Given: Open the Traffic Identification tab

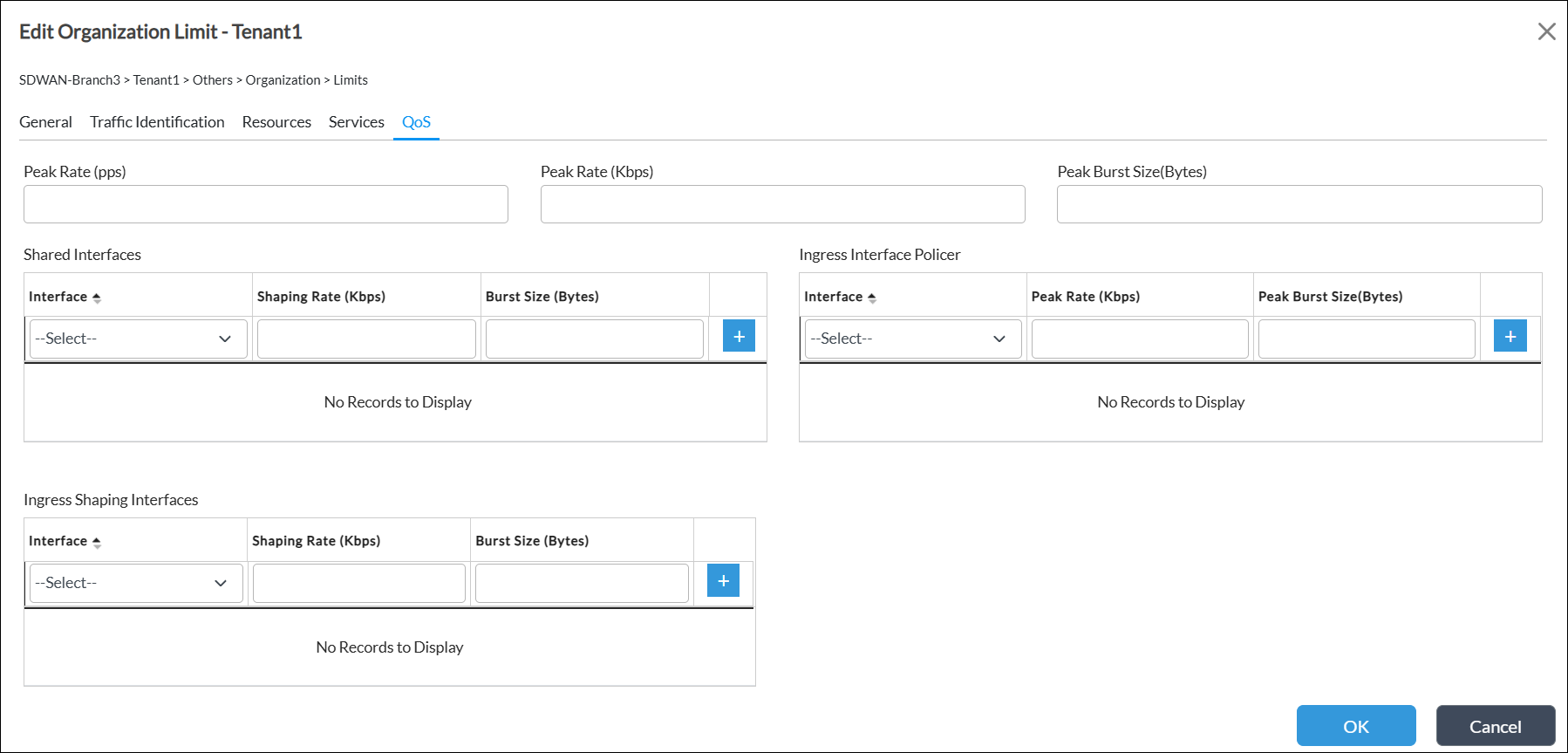Looking at the screenshot, I should point(157,122).
